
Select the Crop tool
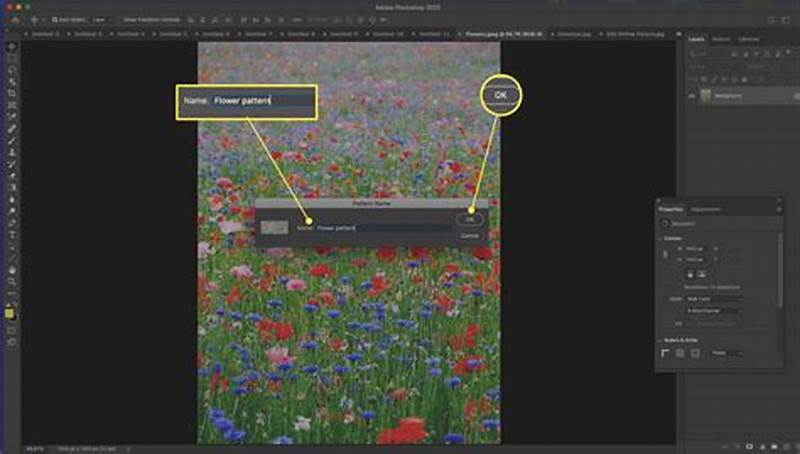12,93
